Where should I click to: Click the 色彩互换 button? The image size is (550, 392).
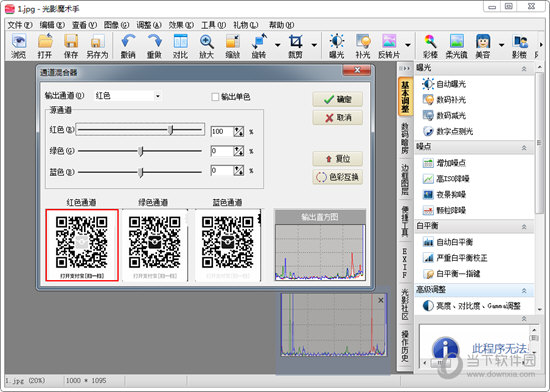coord(337,177)
